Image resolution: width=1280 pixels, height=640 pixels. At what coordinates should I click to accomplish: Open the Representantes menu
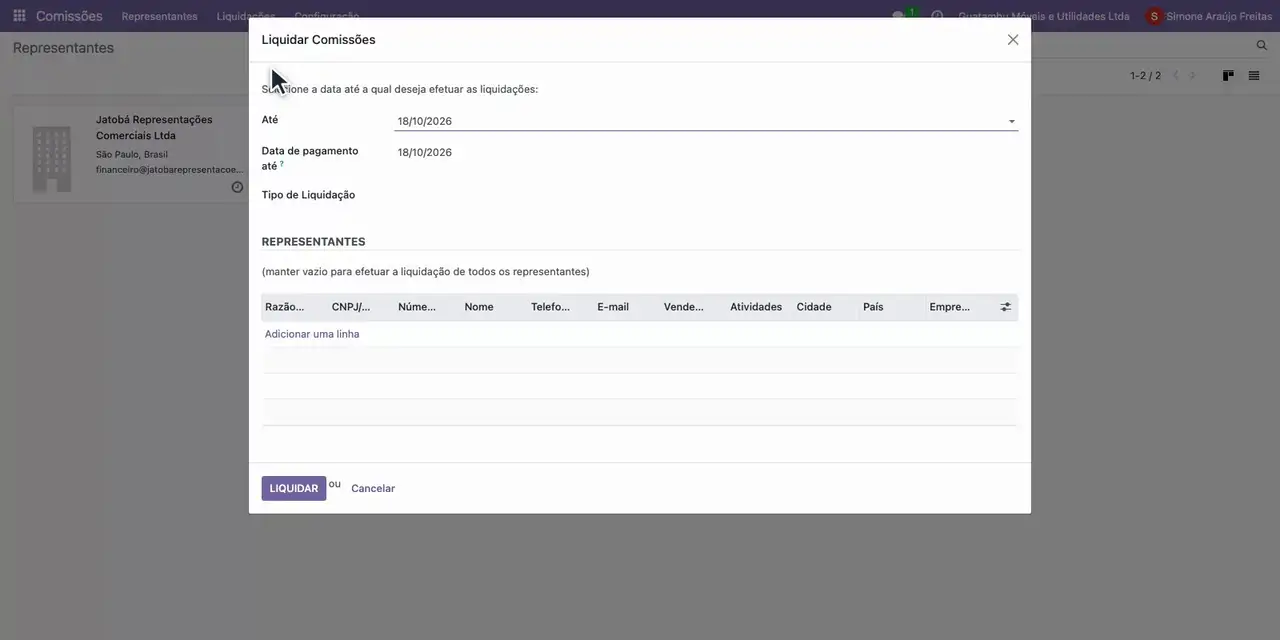pyautogui.click(x=160, y=16)
